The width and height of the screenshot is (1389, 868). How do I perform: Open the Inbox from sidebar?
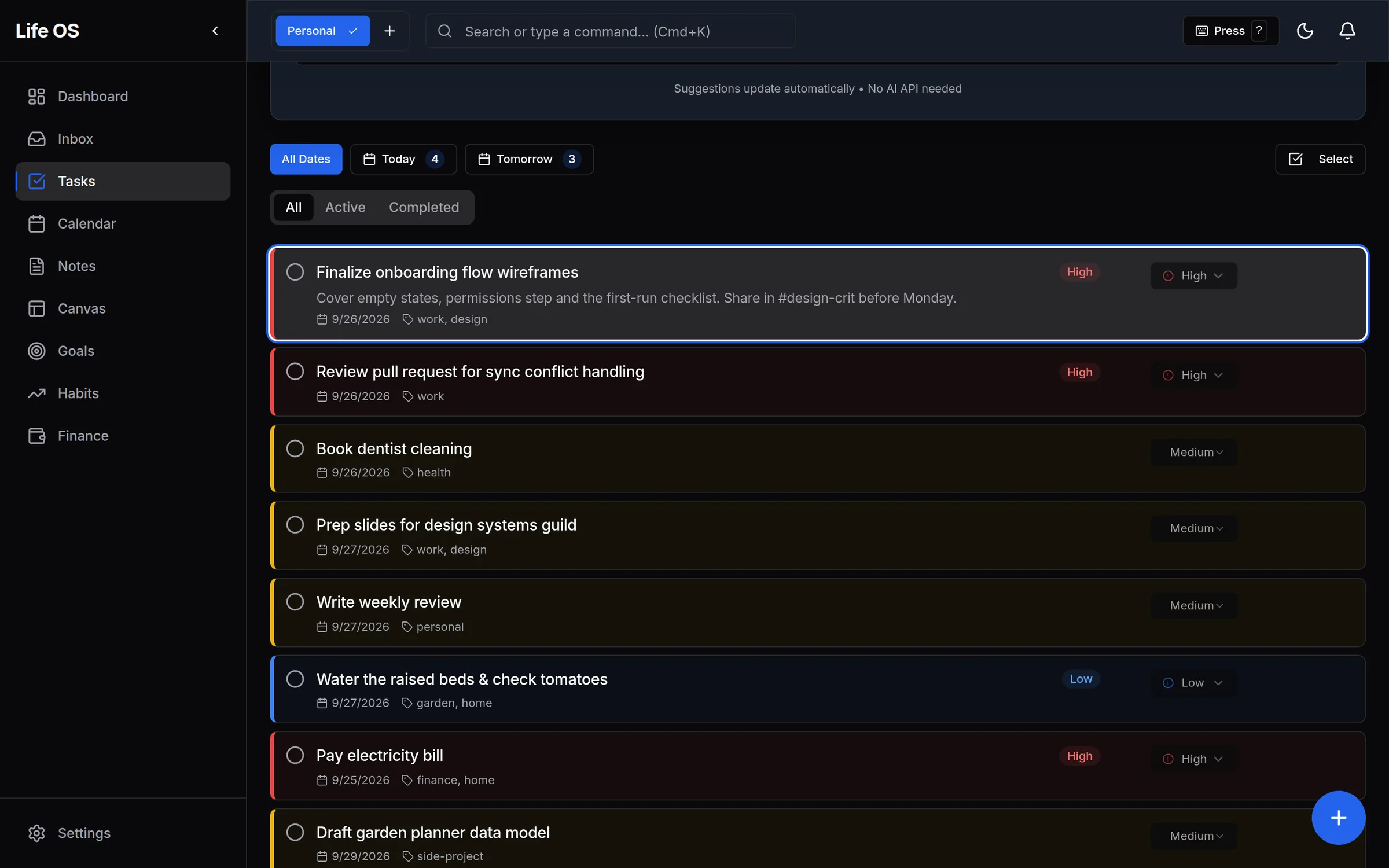123,139
